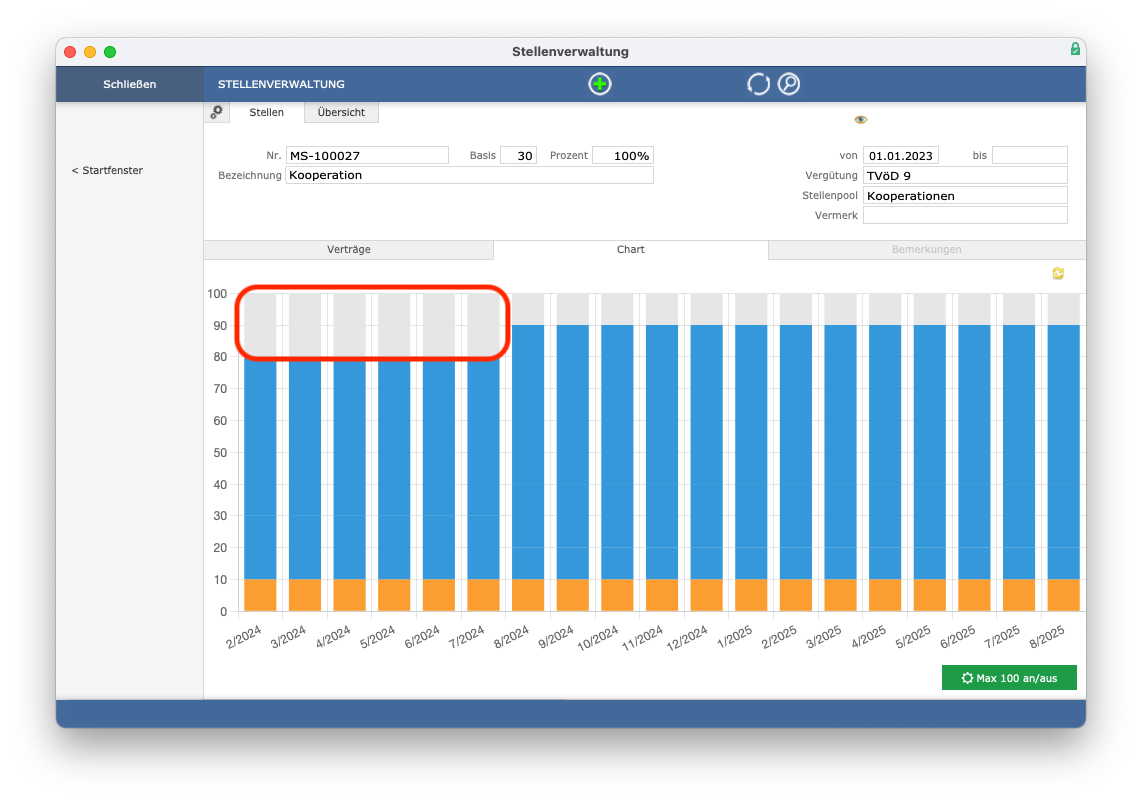Click the STELLENVERWALTUNG header label

(281, 84)
